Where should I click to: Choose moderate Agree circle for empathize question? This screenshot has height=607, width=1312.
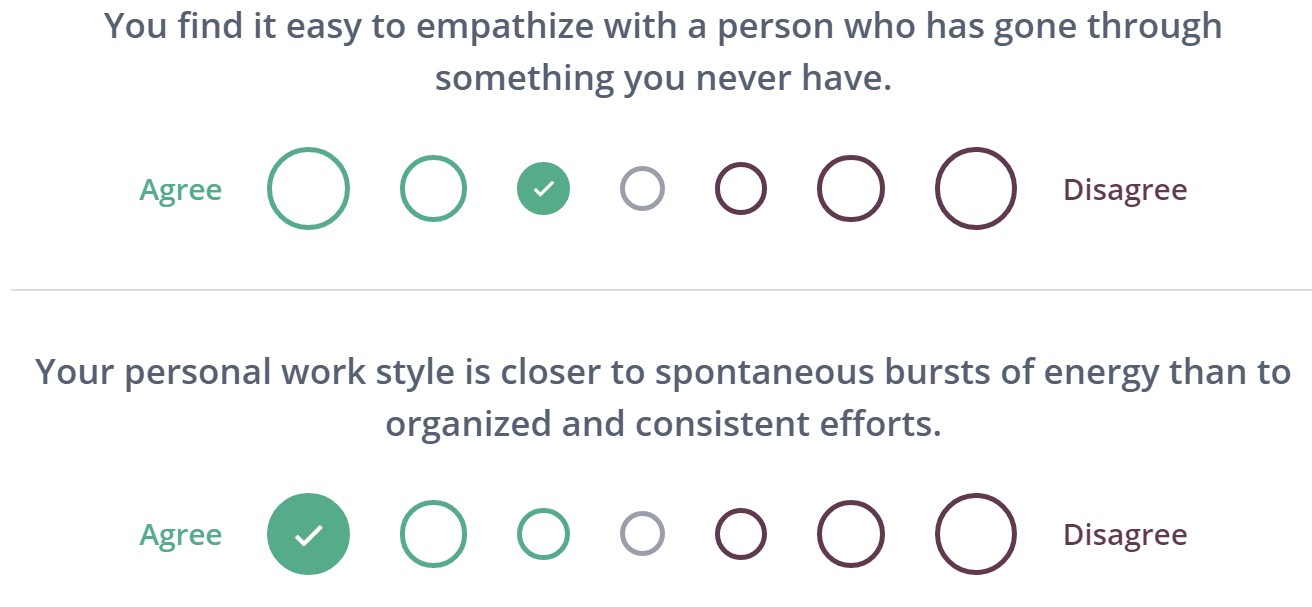433,188
